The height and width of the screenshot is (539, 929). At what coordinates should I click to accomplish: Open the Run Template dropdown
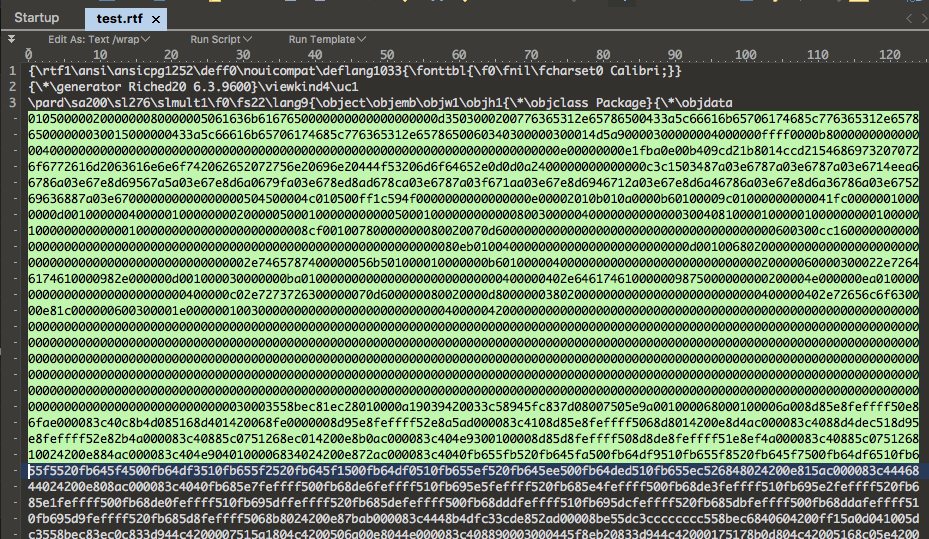tap(326, 39)
